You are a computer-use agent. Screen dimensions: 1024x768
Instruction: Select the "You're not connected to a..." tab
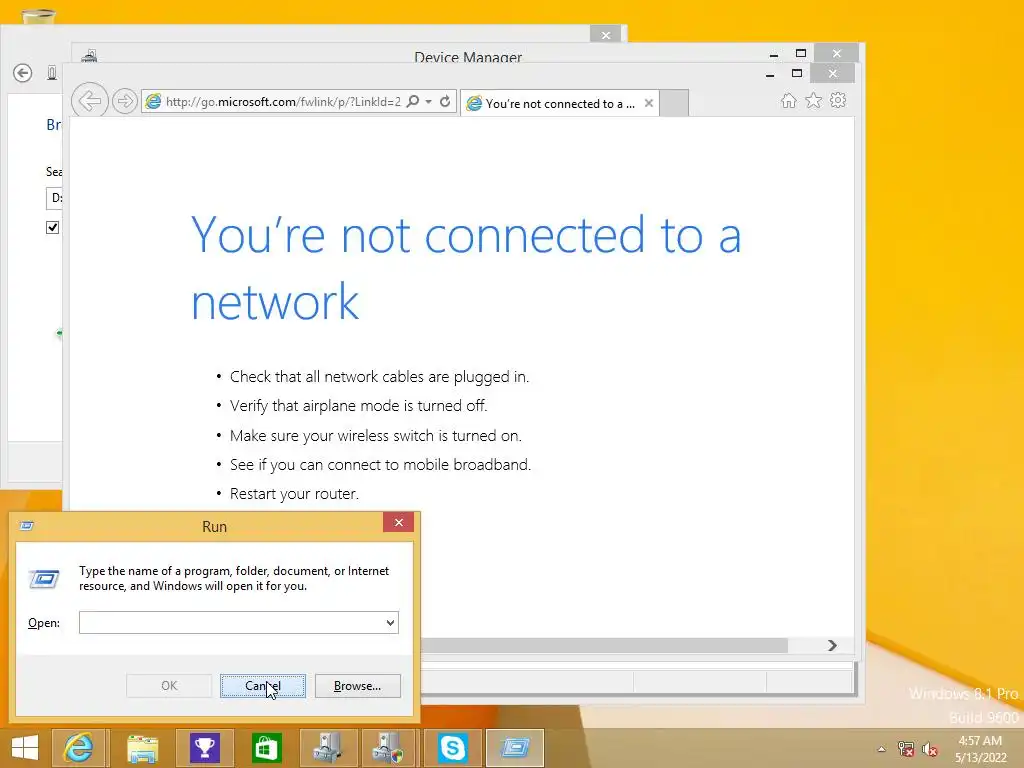coord(560,103)
